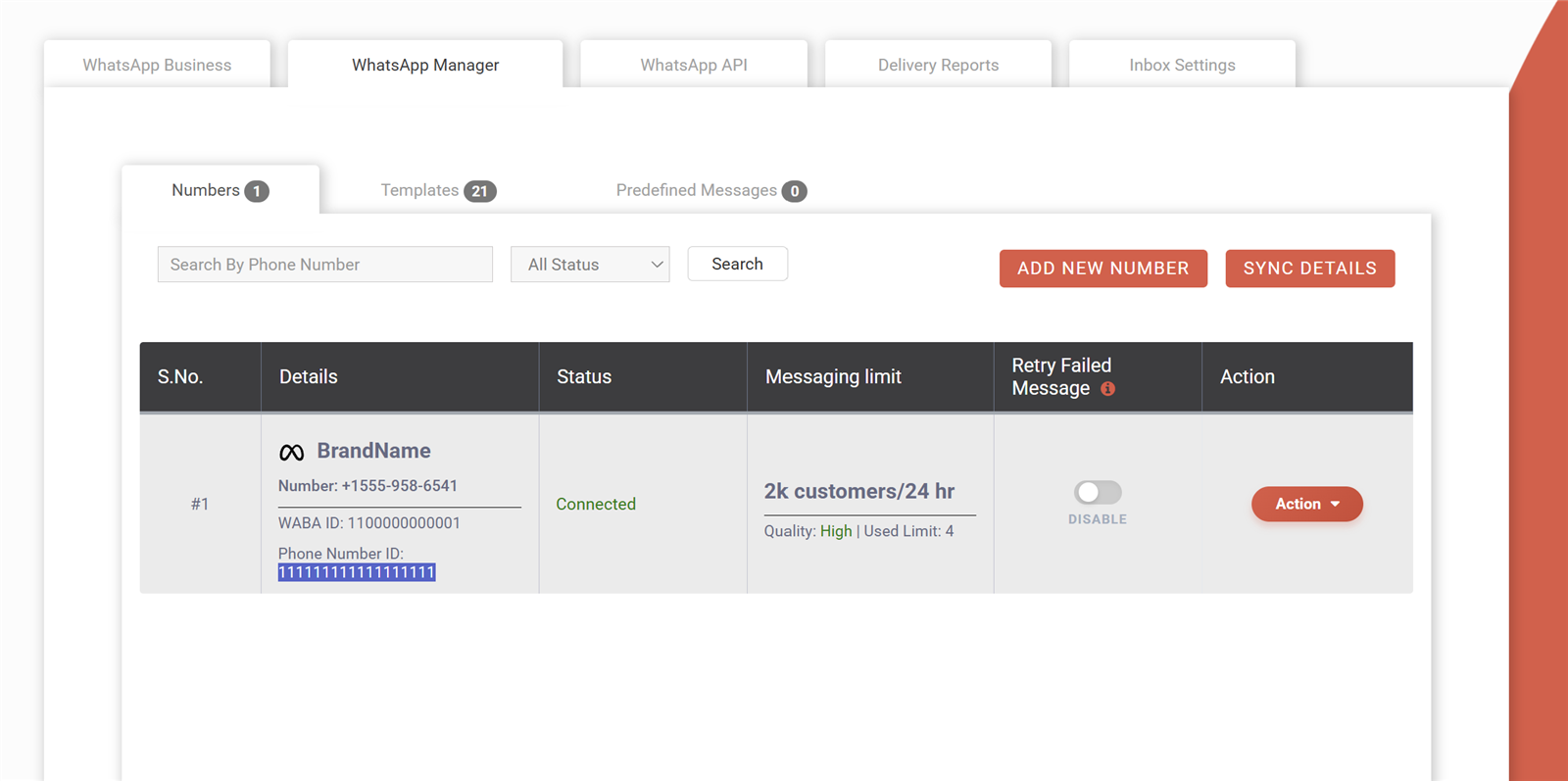This screenshot has width=1568, height=781.
Task: Click the Number: +1555-958-6541 text
Action: (367, 486)
